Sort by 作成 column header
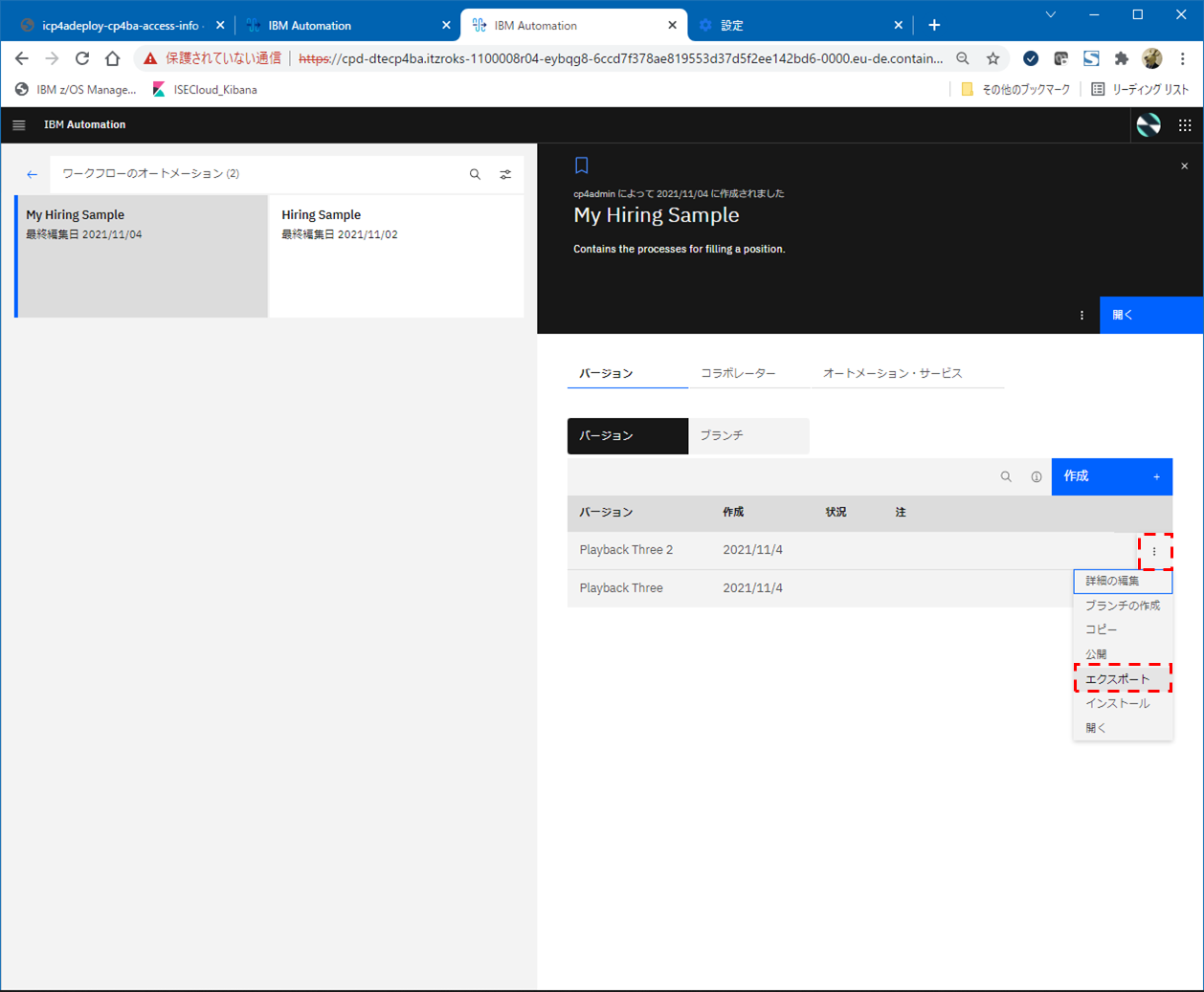 [733, 513]
